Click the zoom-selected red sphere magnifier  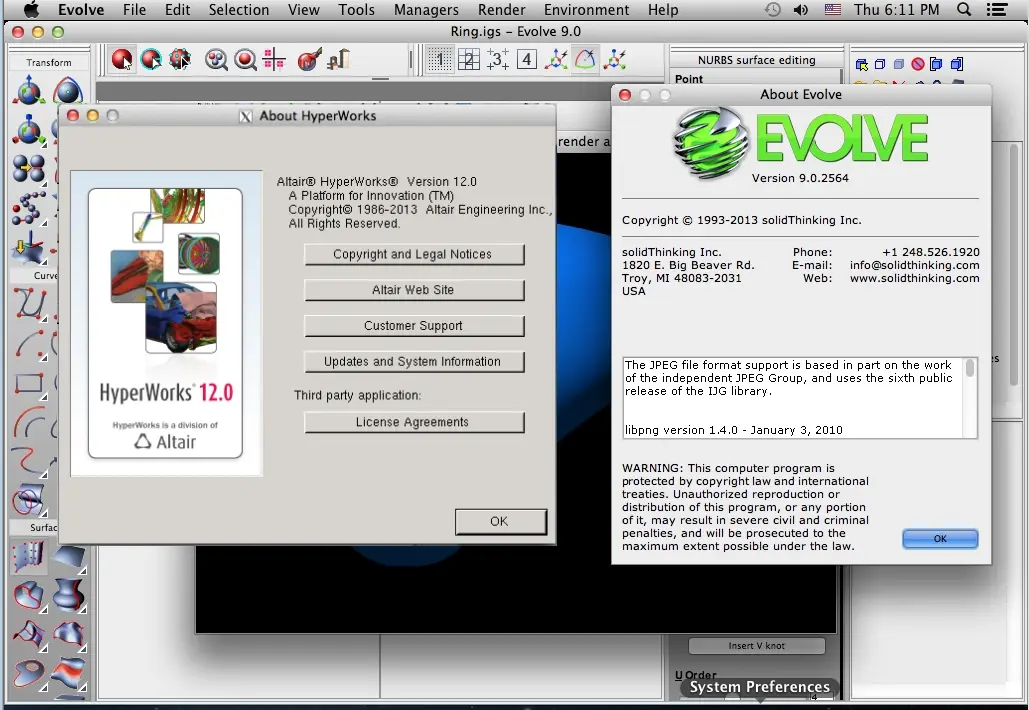coord(245,60)
